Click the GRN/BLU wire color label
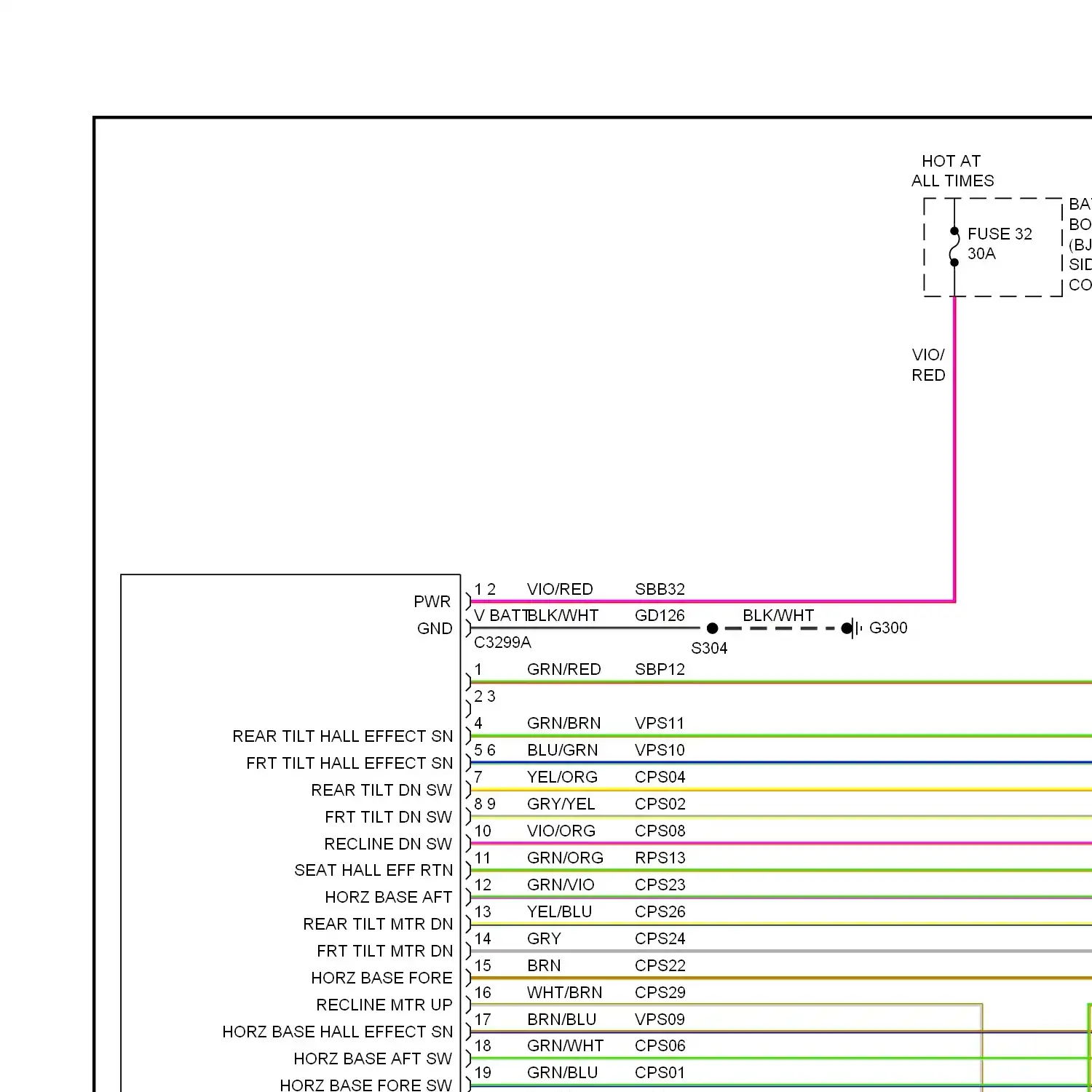The width and height of the screenshot is (1092, 1092). [x=563, y=1072]
